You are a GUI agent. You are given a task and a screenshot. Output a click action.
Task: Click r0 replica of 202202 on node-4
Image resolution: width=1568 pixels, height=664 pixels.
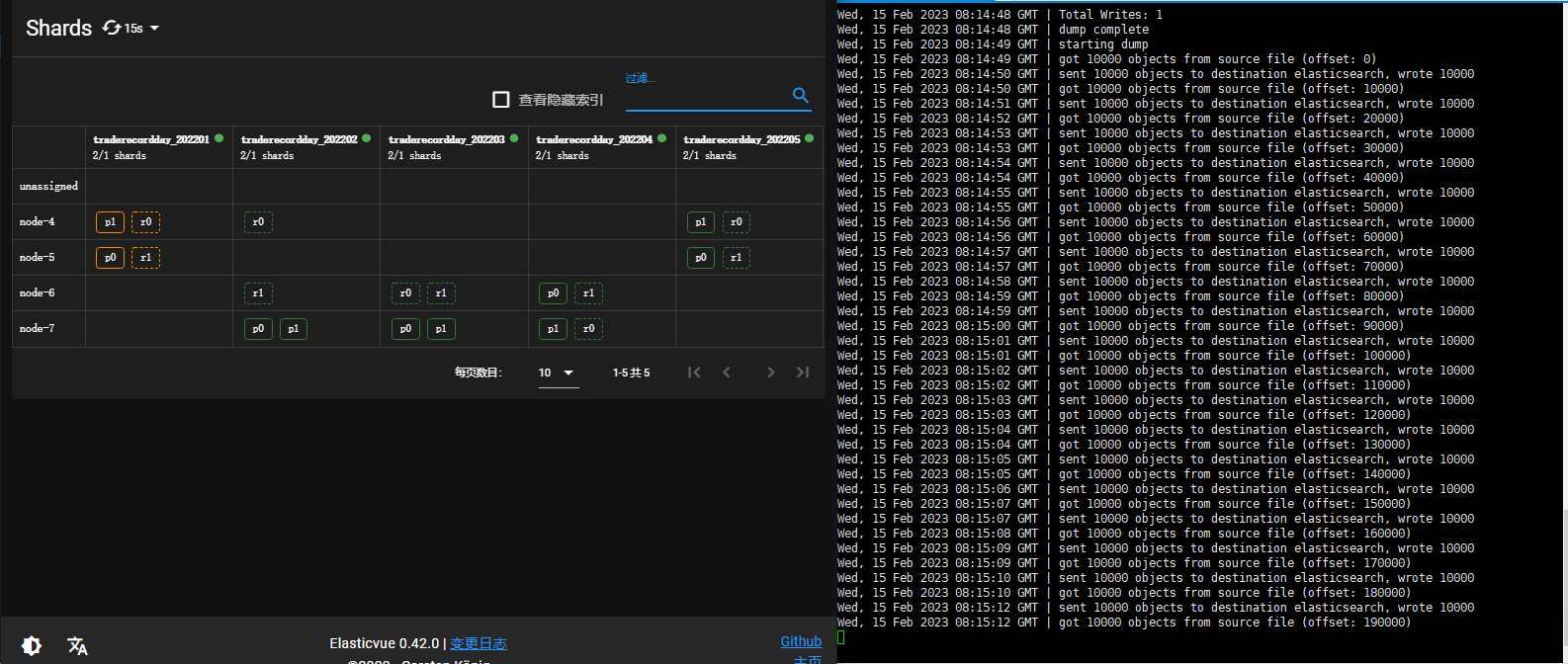tap(258, 222)
